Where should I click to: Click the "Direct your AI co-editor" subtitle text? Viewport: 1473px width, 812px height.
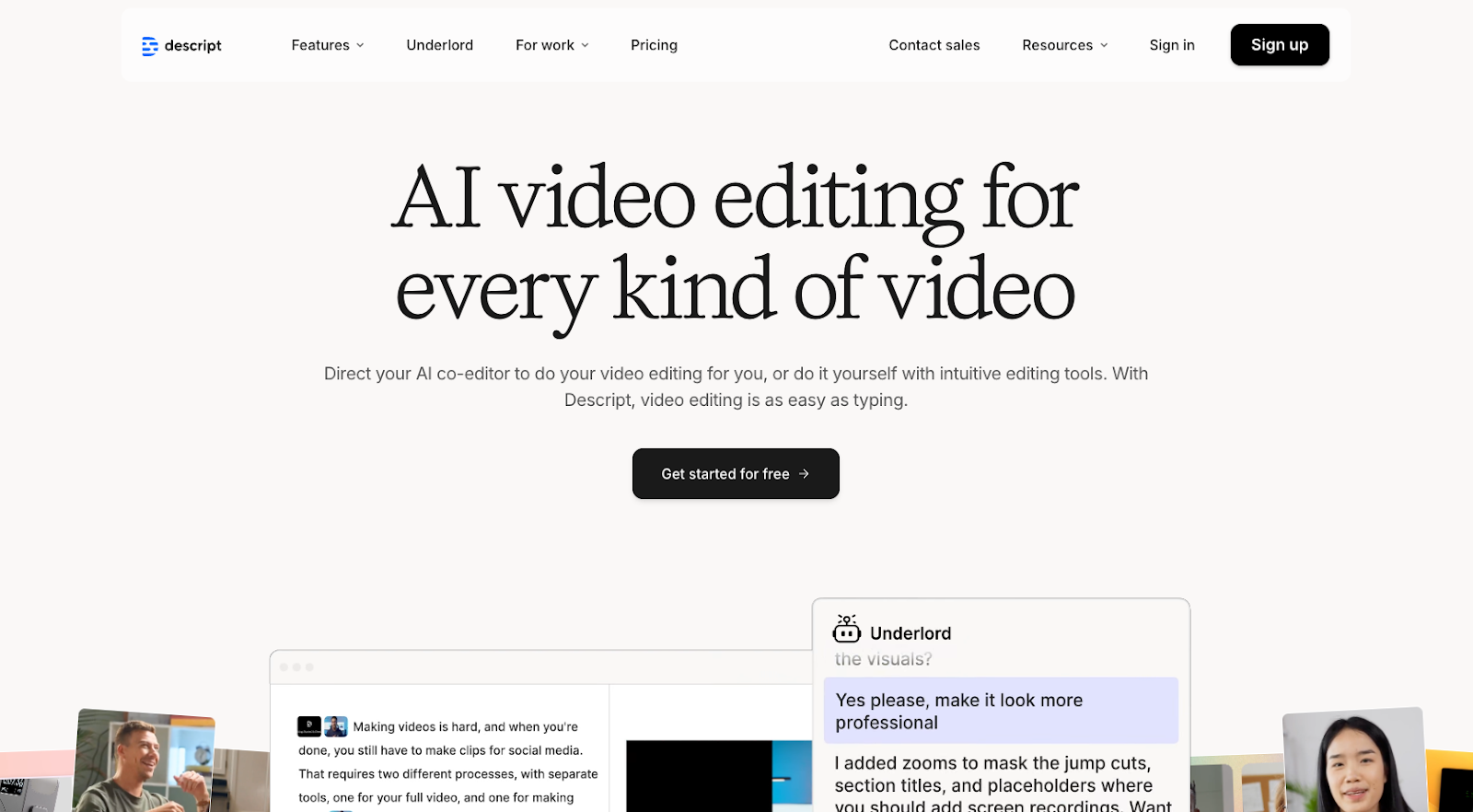[736, 374]
